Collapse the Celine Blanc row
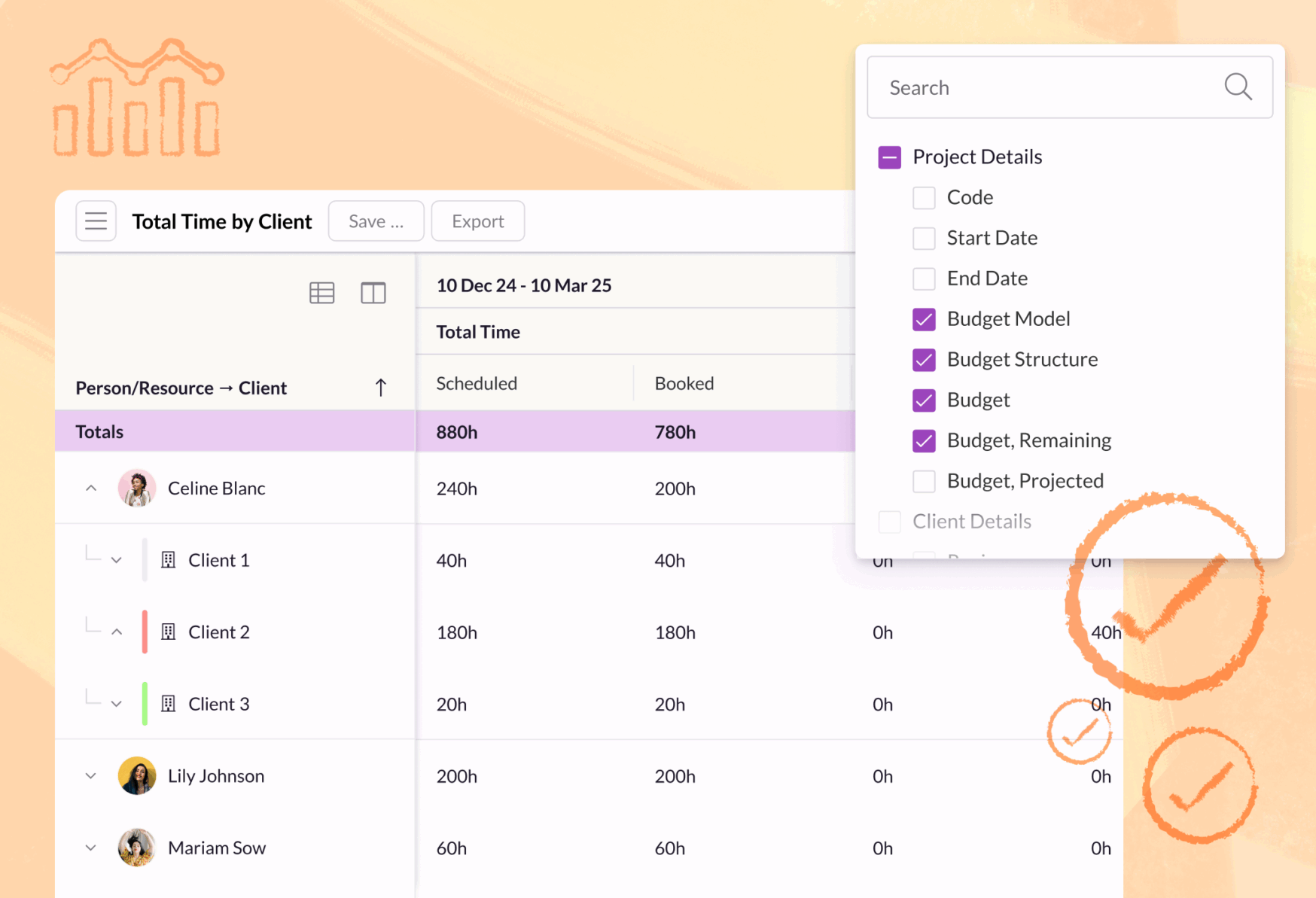Screen dimensions: 1316x898 point(91,489)
